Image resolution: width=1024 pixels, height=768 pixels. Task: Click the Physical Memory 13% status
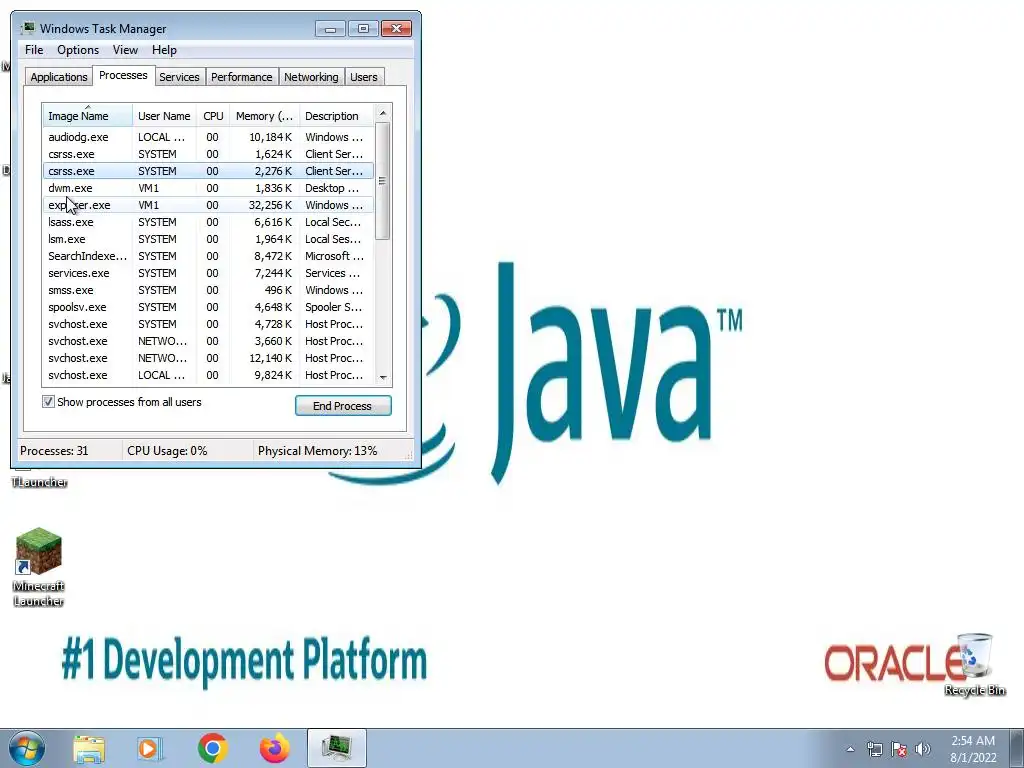[317, 451]
